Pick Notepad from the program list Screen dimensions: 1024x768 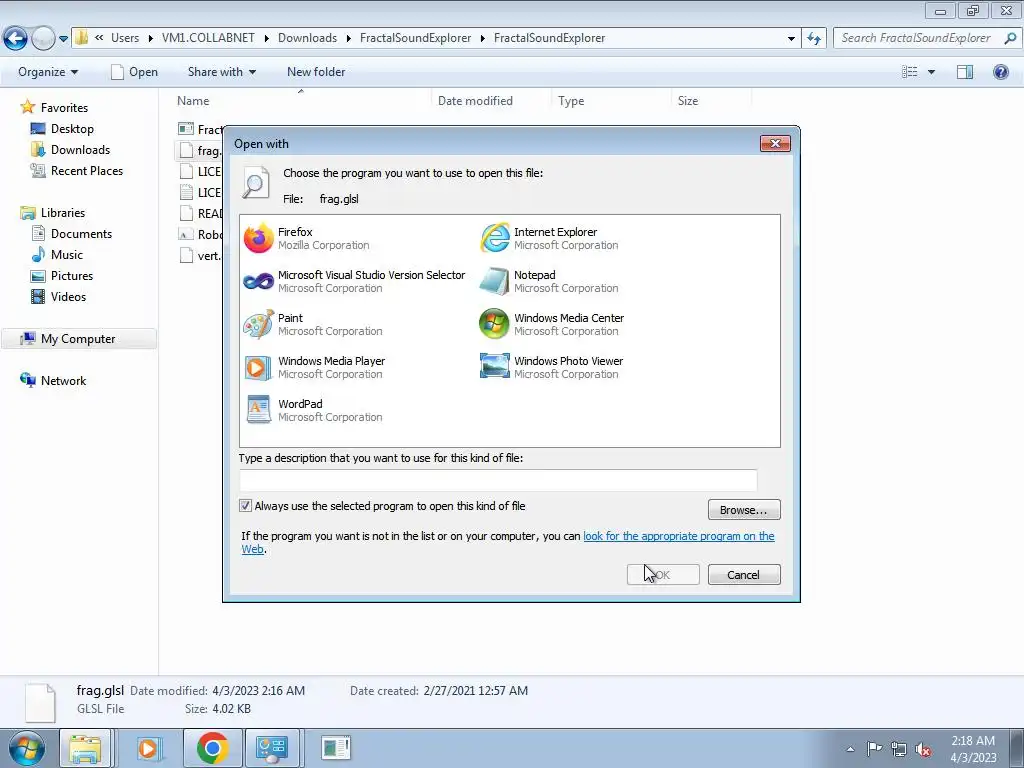pos(549,281)
